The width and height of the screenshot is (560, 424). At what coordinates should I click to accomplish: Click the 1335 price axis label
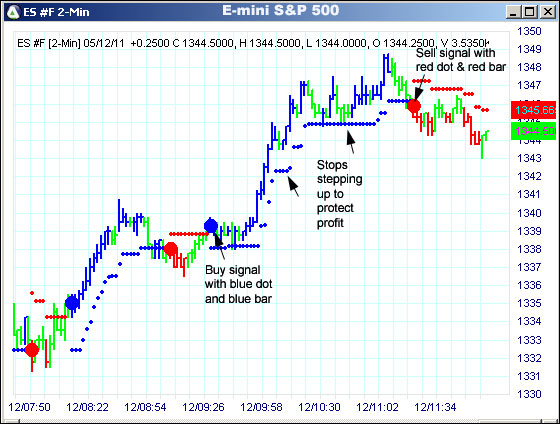pos(529,303)
